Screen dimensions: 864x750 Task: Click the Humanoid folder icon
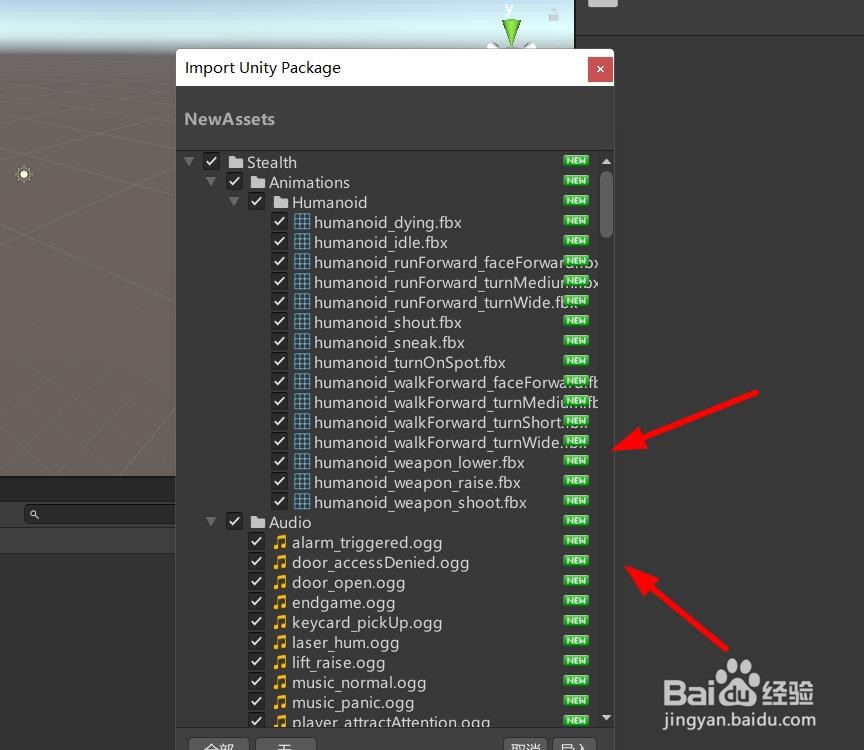point(281,202)
